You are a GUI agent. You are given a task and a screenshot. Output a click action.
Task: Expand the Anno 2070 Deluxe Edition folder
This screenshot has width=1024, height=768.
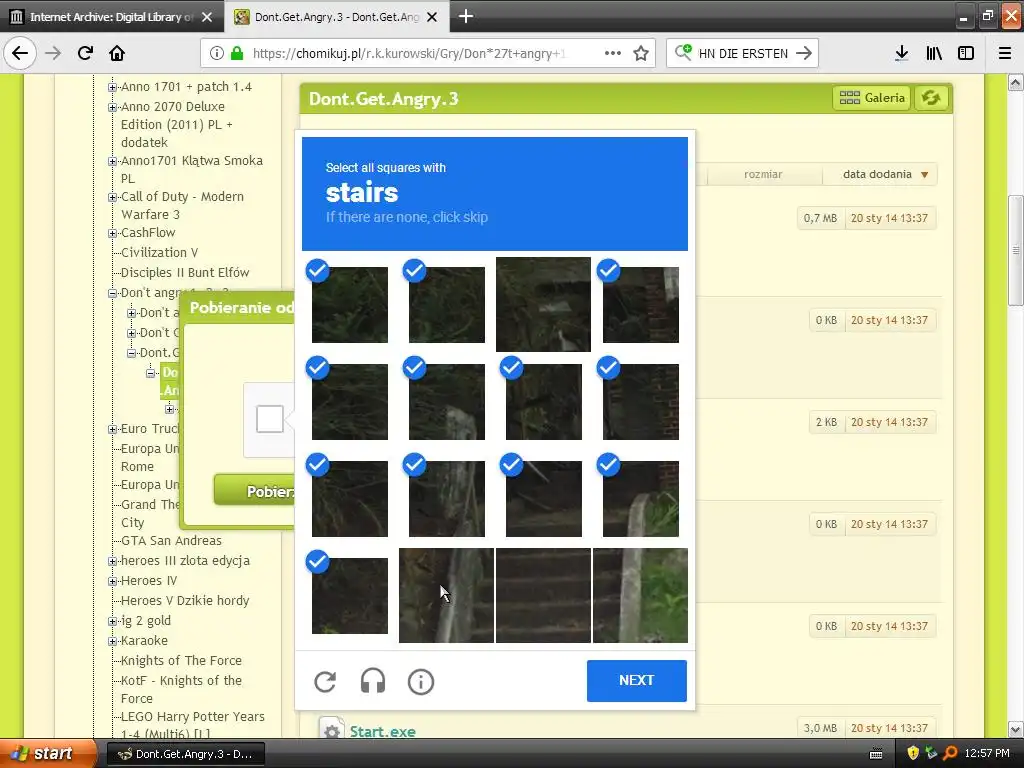click(x=112, y=107)
